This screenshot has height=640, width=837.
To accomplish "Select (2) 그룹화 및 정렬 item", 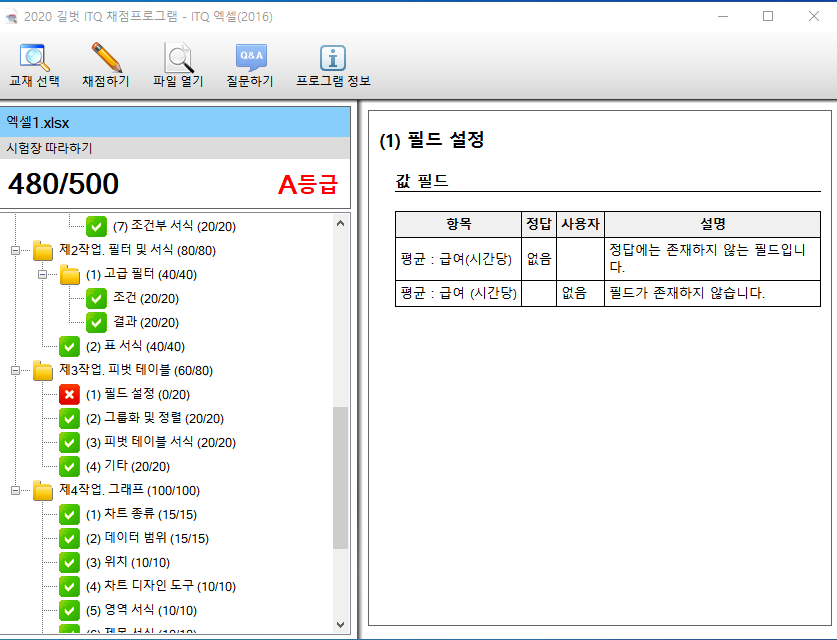I will (154, 419).
